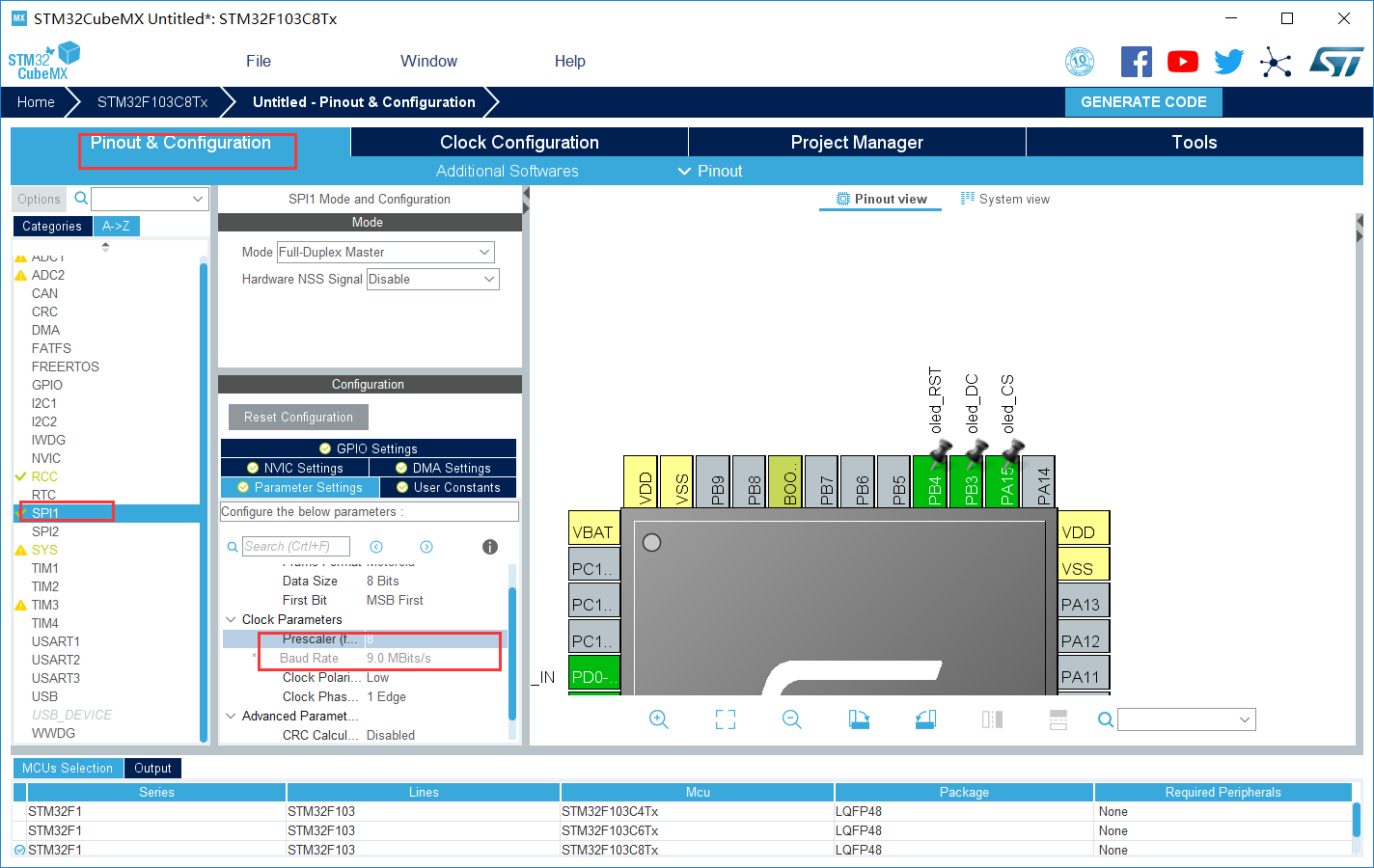The height and width of the screenshot is (868, 1374).
Task: Open the File menu
Action: point(259,61)
